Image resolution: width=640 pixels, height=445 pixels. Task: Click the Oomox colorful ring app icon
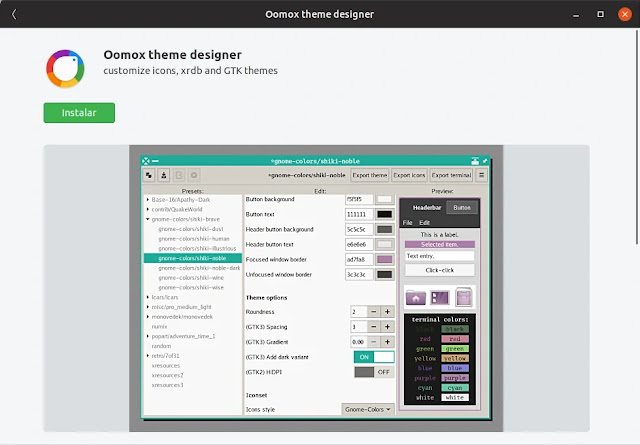point(65,69)
